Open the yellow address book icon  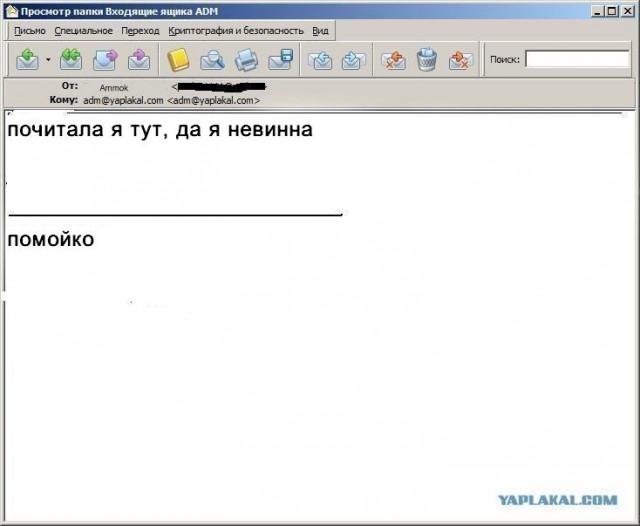pyautogui.click(x=178, y=60)
